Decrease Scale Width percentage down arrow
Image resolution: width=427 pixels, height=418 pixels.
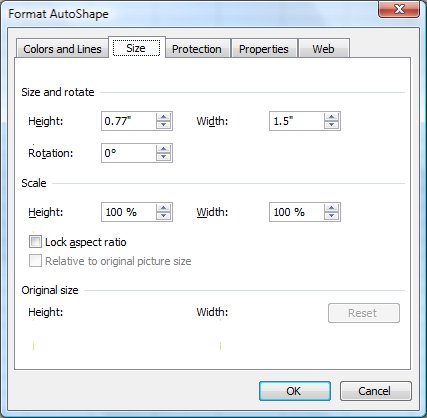[331, 216]
